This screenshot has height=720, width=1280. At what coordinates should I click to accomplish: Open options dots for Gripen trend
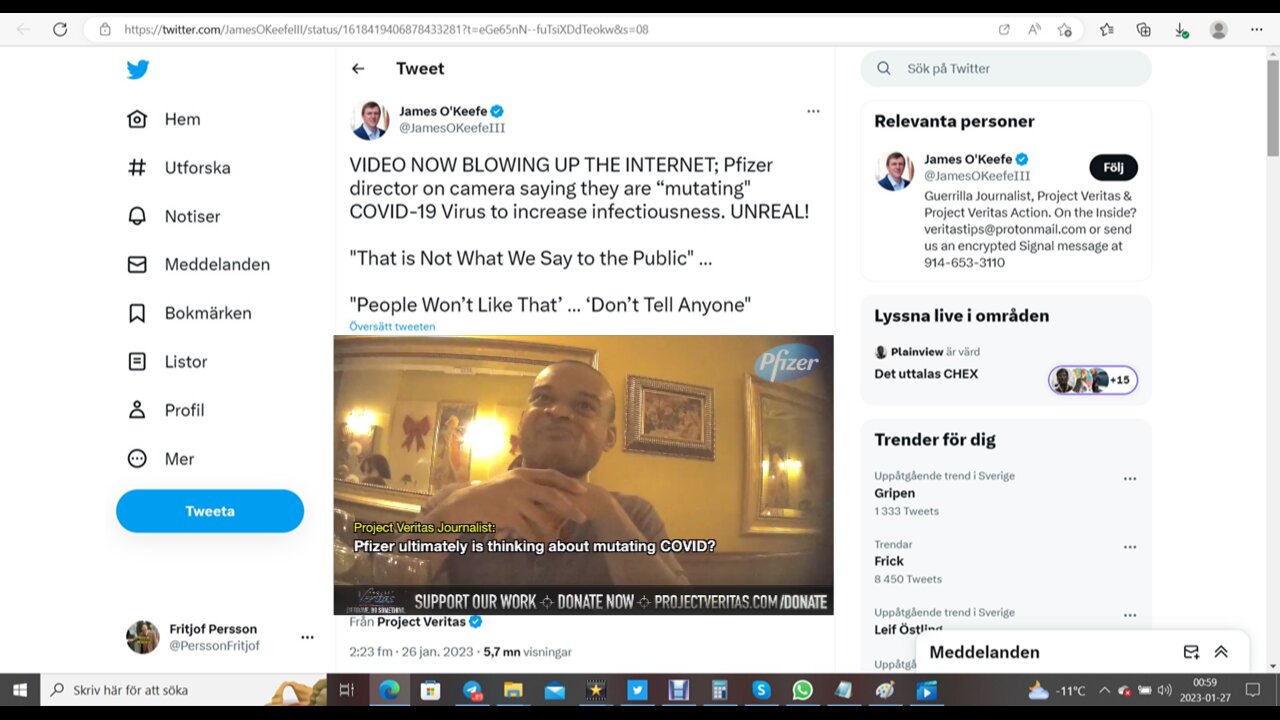click(x=1130, y=479)
